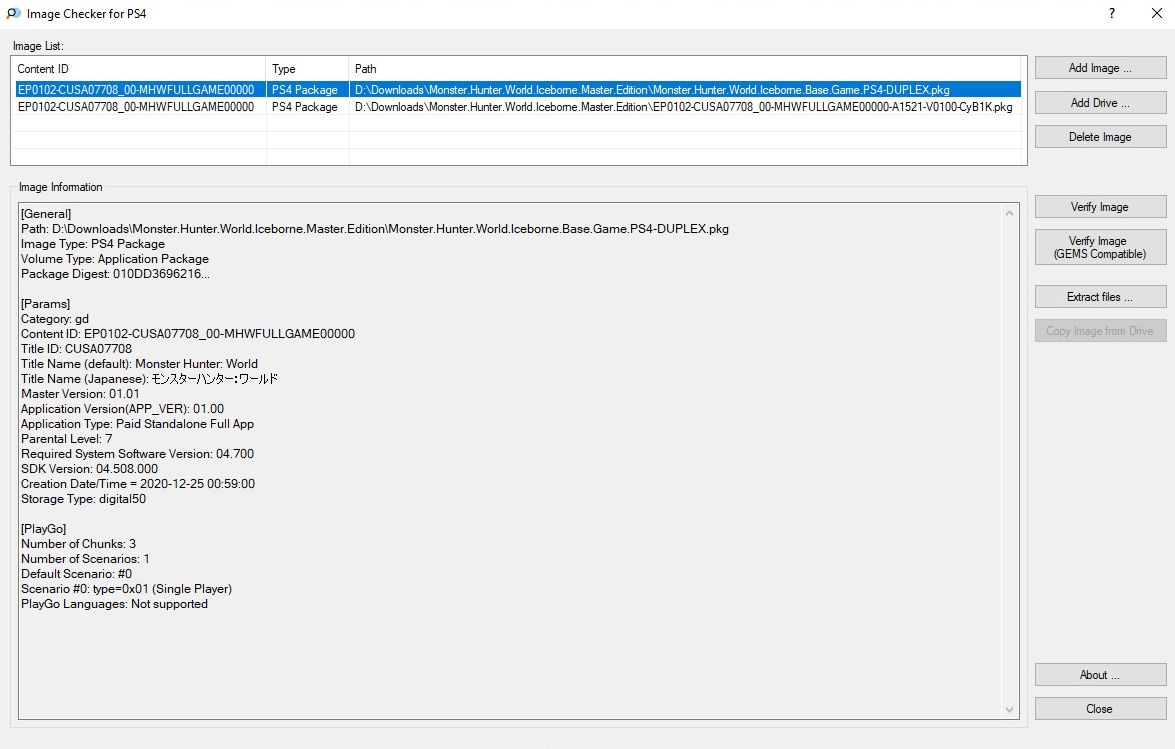1175x749 pixels.
Task: Click Category: gd line
Action: 55,319
